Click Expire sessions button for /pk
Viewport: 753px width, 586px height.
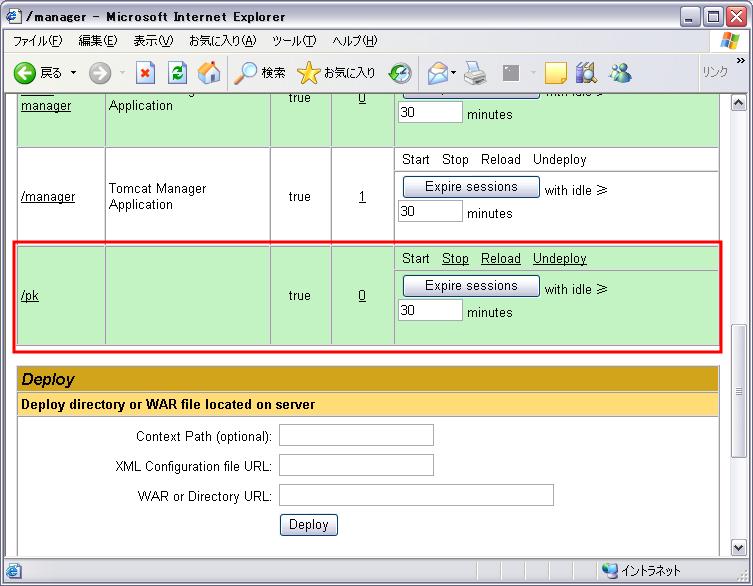[471, 286]
